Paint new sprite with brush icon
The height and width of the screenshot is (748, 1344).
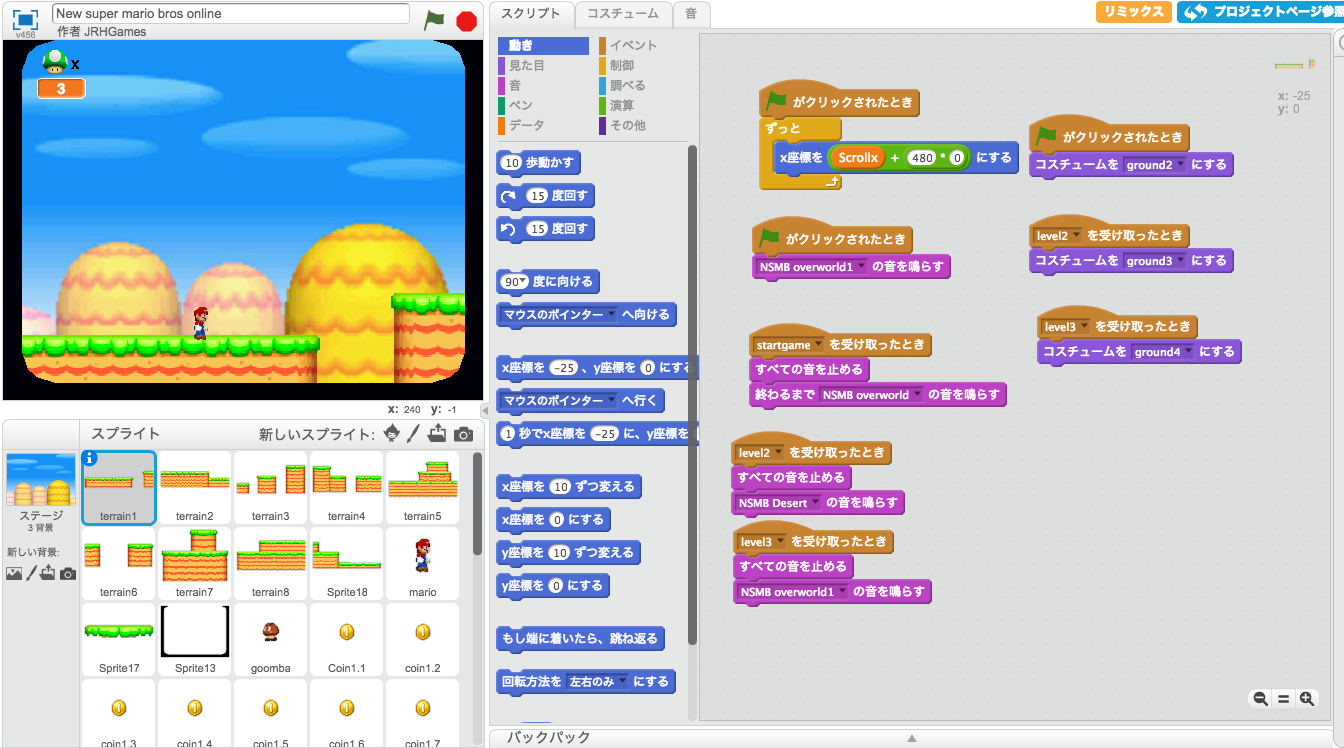pos(413,434)
